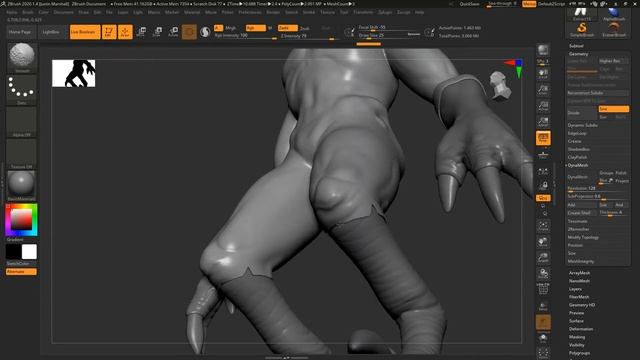Open the Dots stroke type picker
Viewport: 640px width, 360px height.
tap(22, 89)
